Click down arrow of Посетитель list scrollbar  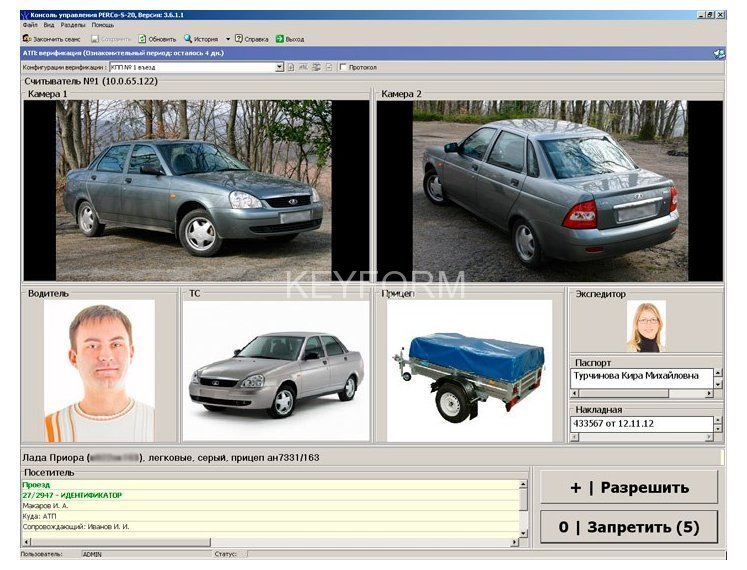coord(522,531)
